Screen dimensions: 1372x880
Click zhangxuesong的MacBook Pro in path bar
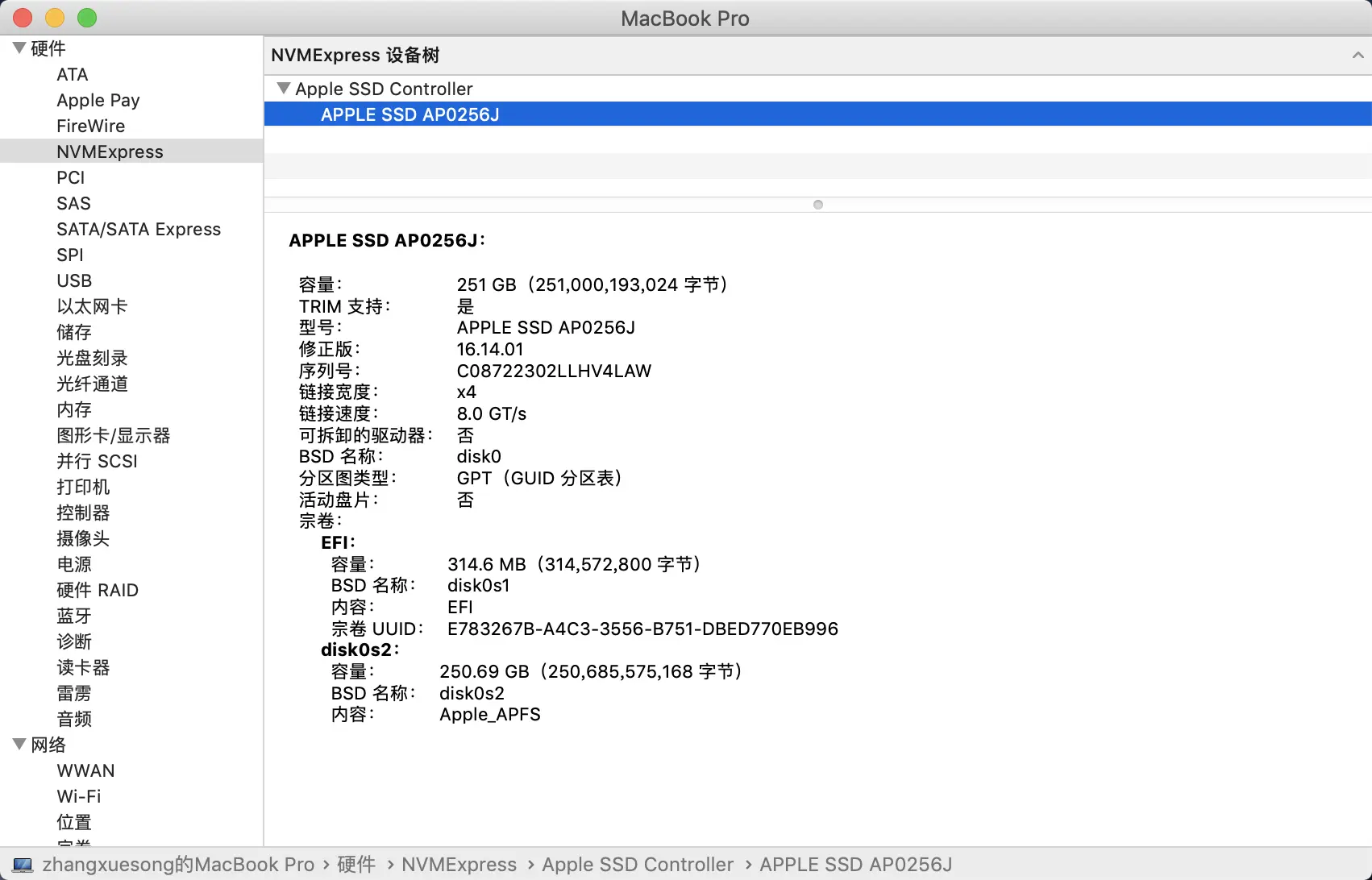tap(178, 865)
